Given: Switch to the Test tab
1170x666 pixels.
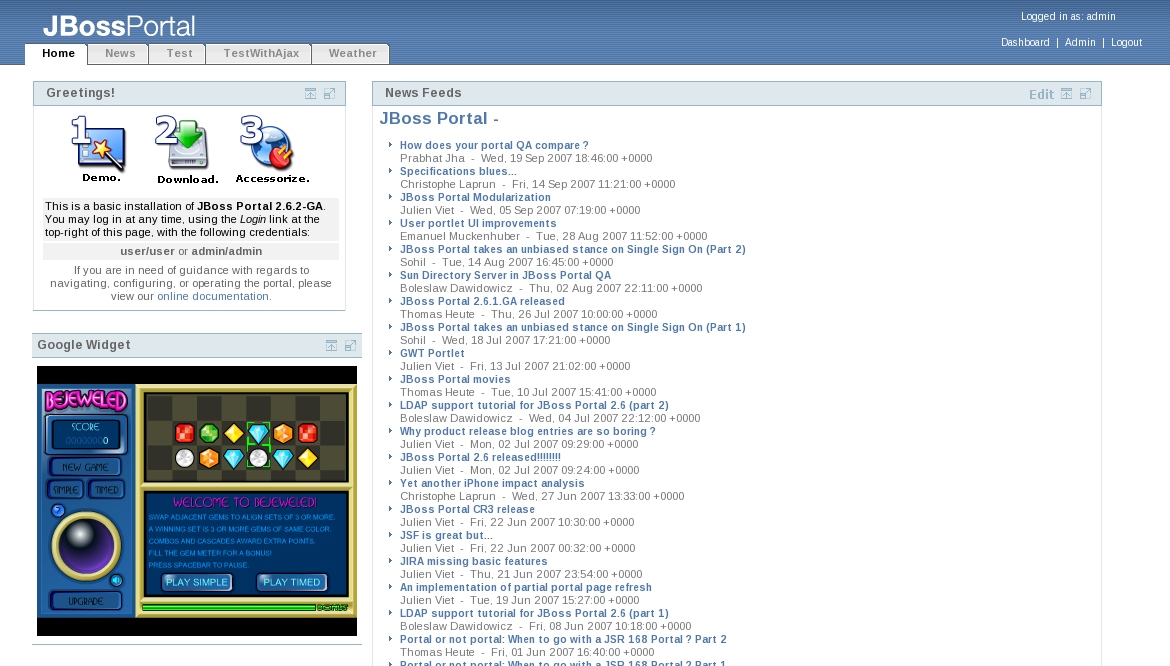Looking at the screenshot, I should tap(178, 54).
